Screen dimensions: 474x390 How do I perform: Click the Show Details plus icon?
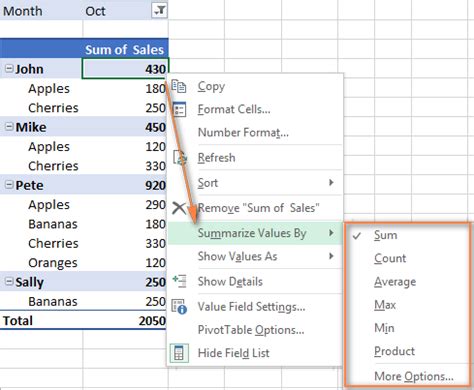(179, 281)
